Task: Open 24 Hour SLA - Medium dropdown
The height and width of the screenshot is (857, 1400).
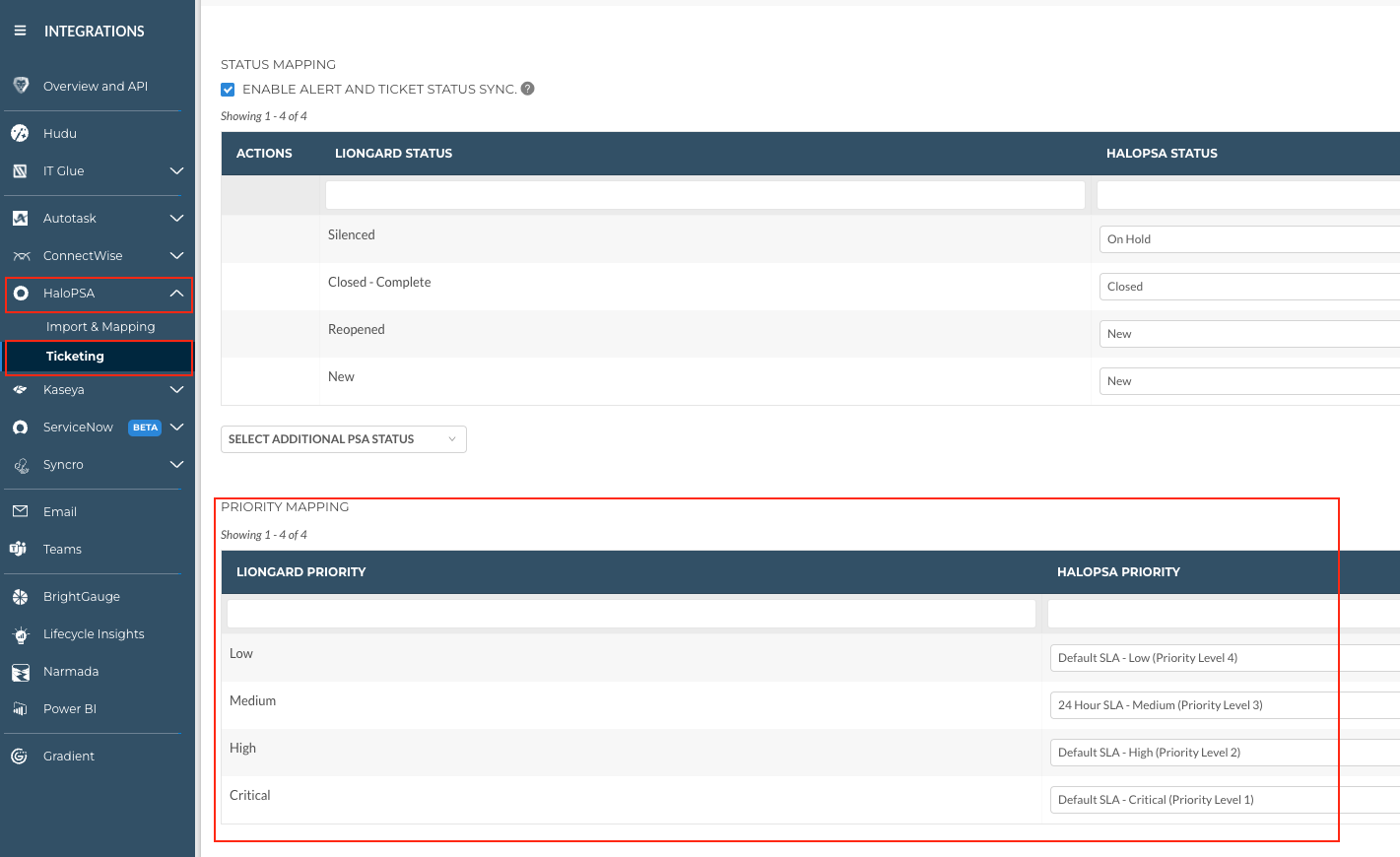Action: tap(1225, 705)
